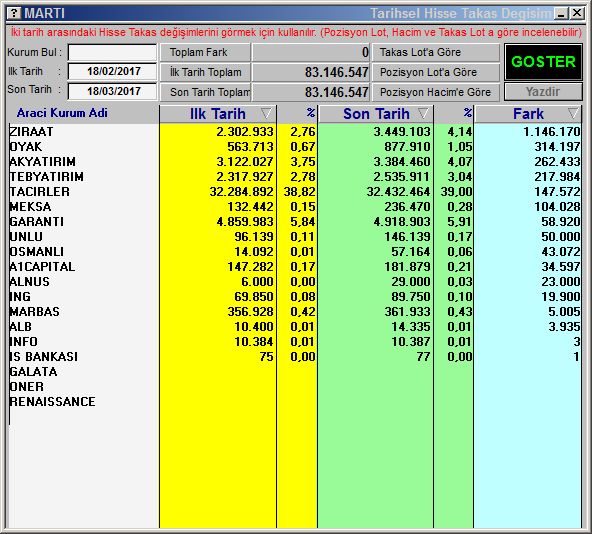
Task: Select the IS BANKASI row name
Action: [x=44, y=357]
